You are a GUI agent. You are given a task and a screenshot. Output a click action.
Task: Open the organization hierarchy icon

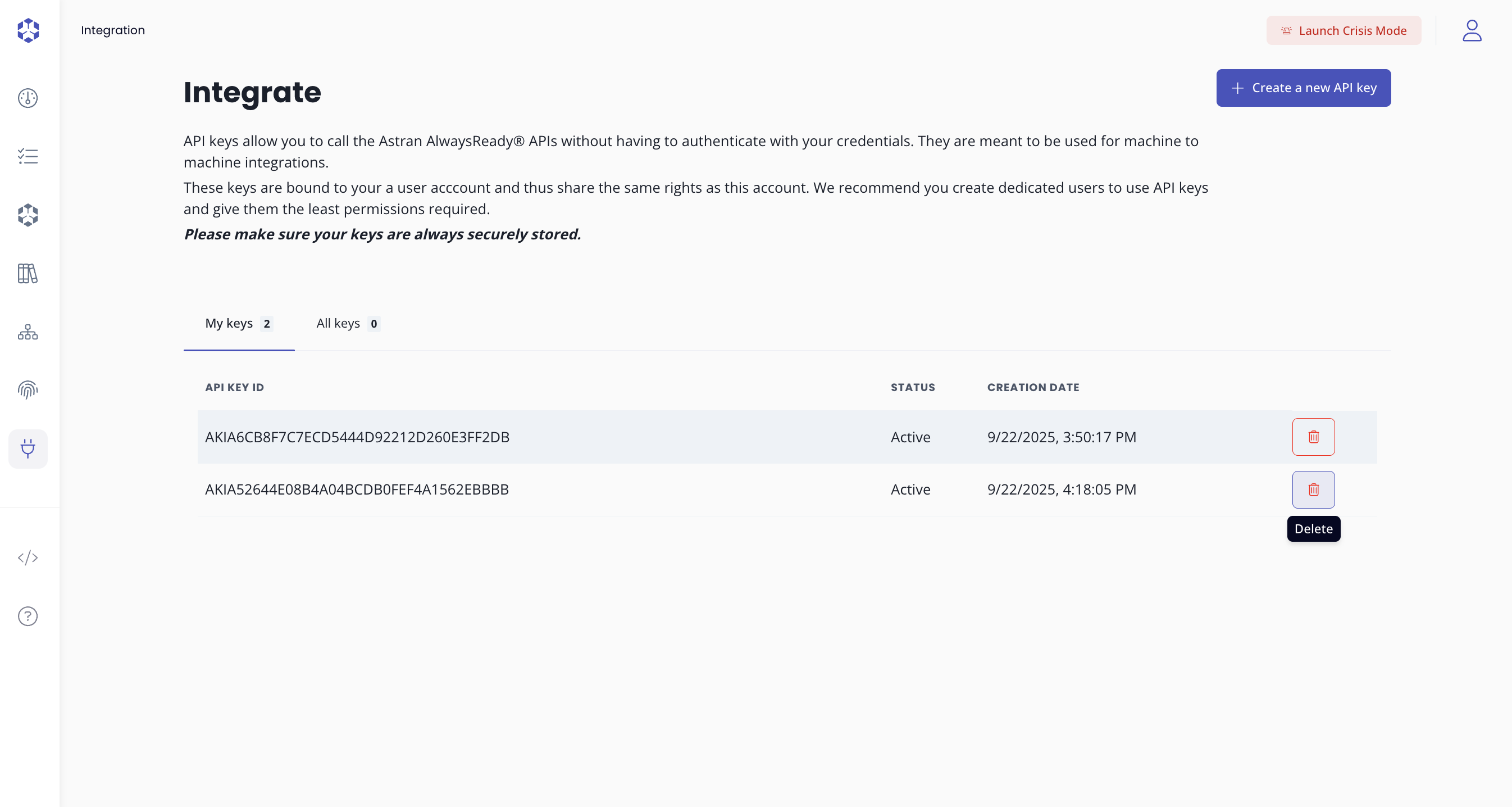point(28,333)
